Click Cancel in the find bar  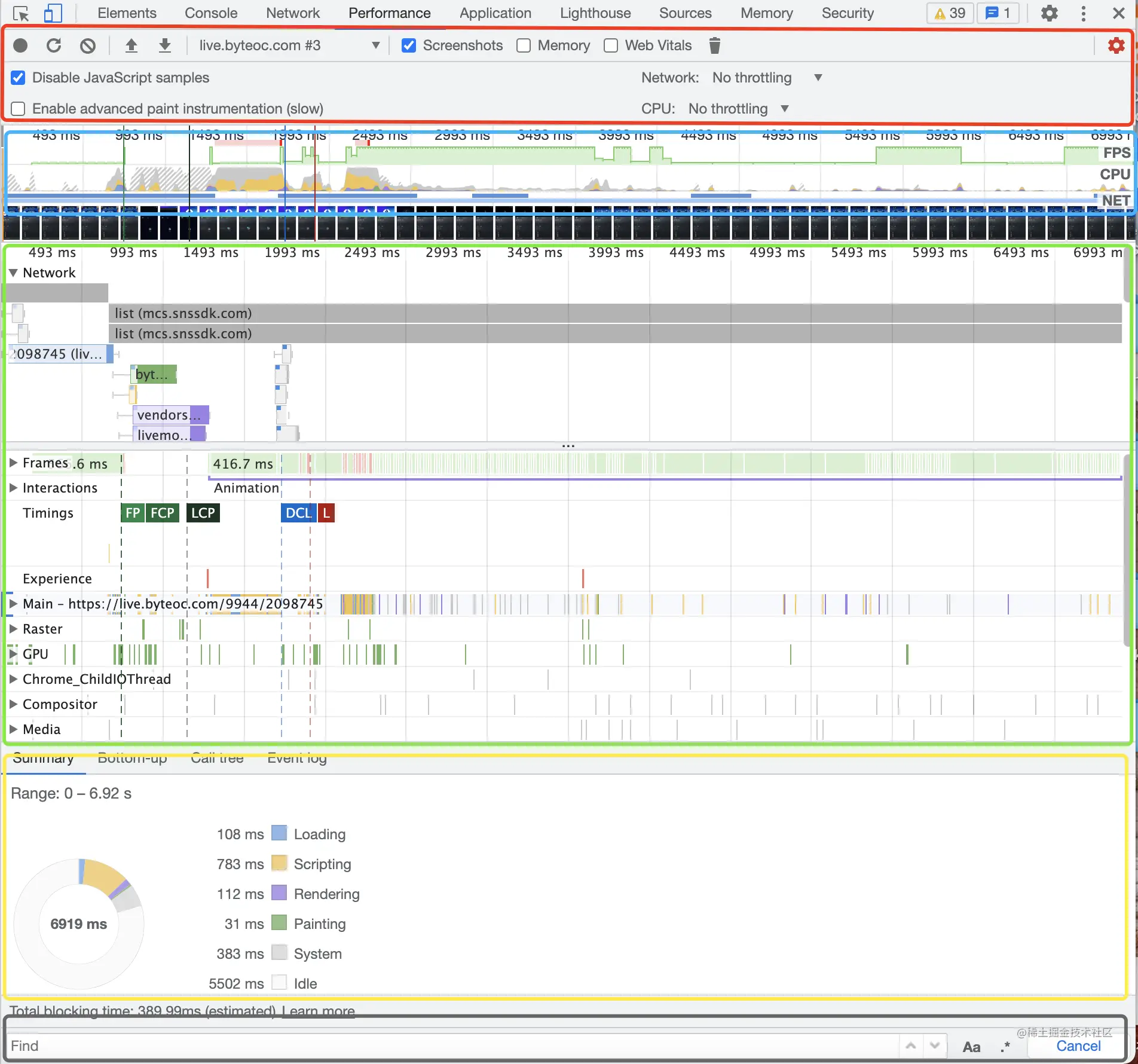click(1078, 1046)
